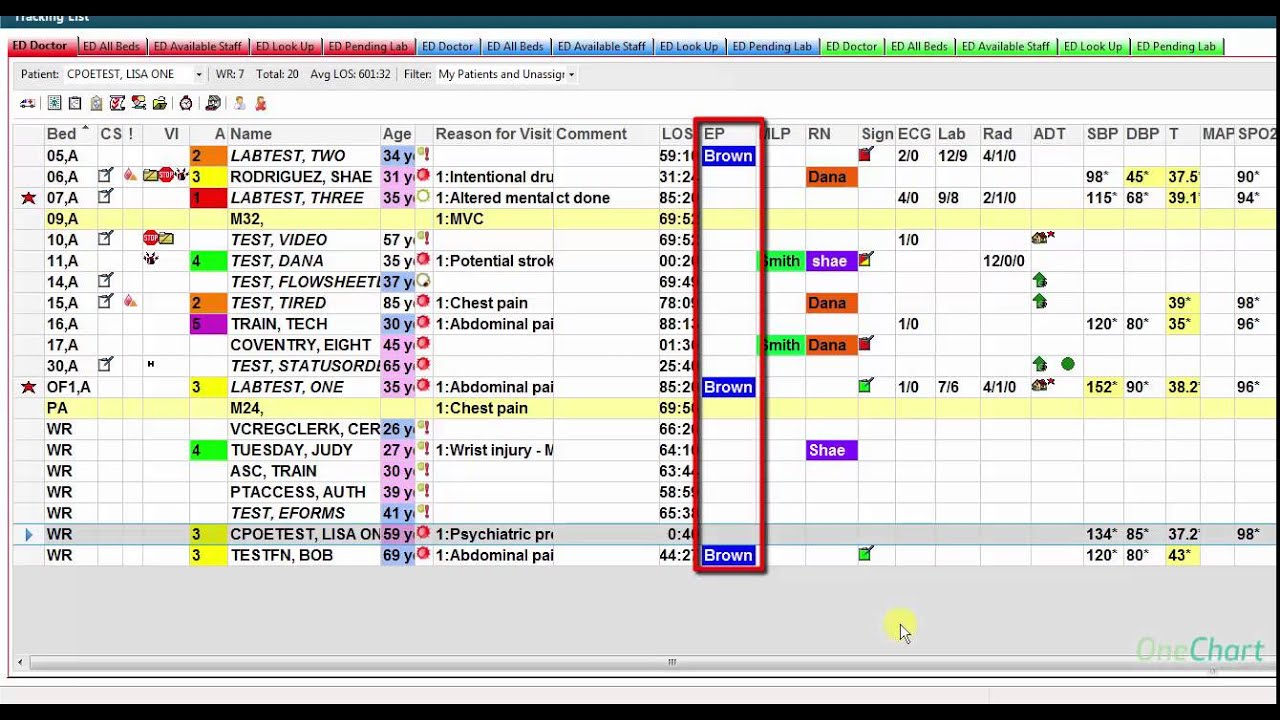Click the red status circle for TRAIN, TECH

423,323
